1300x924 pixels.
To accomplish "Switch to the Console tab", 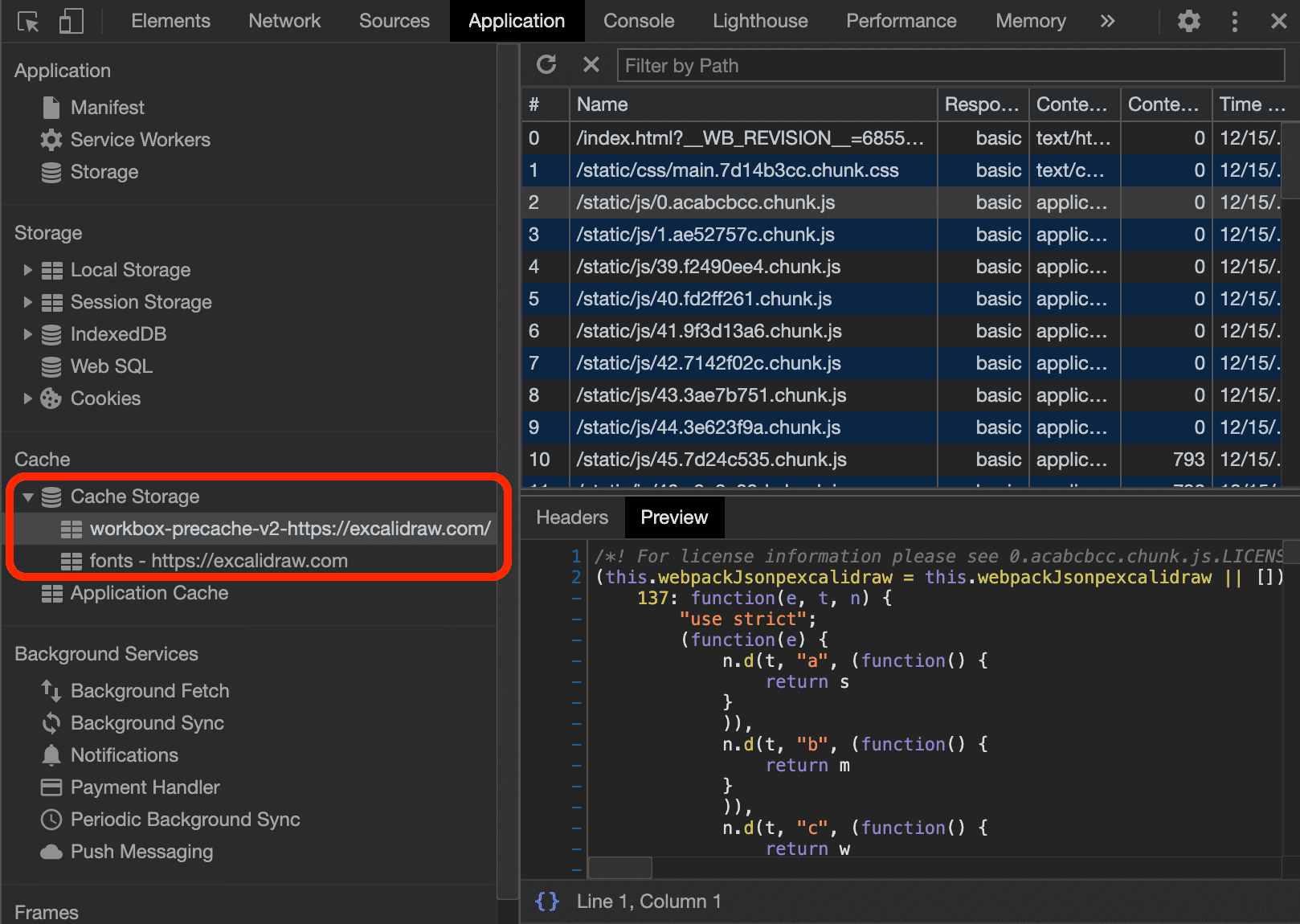I will 638,21.
